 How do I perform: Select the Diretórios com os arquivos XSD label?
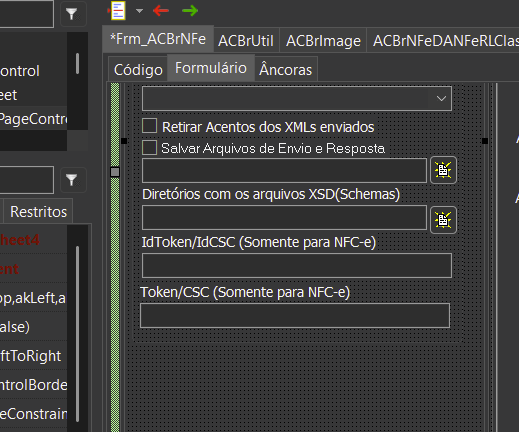(x=271, y=194)
